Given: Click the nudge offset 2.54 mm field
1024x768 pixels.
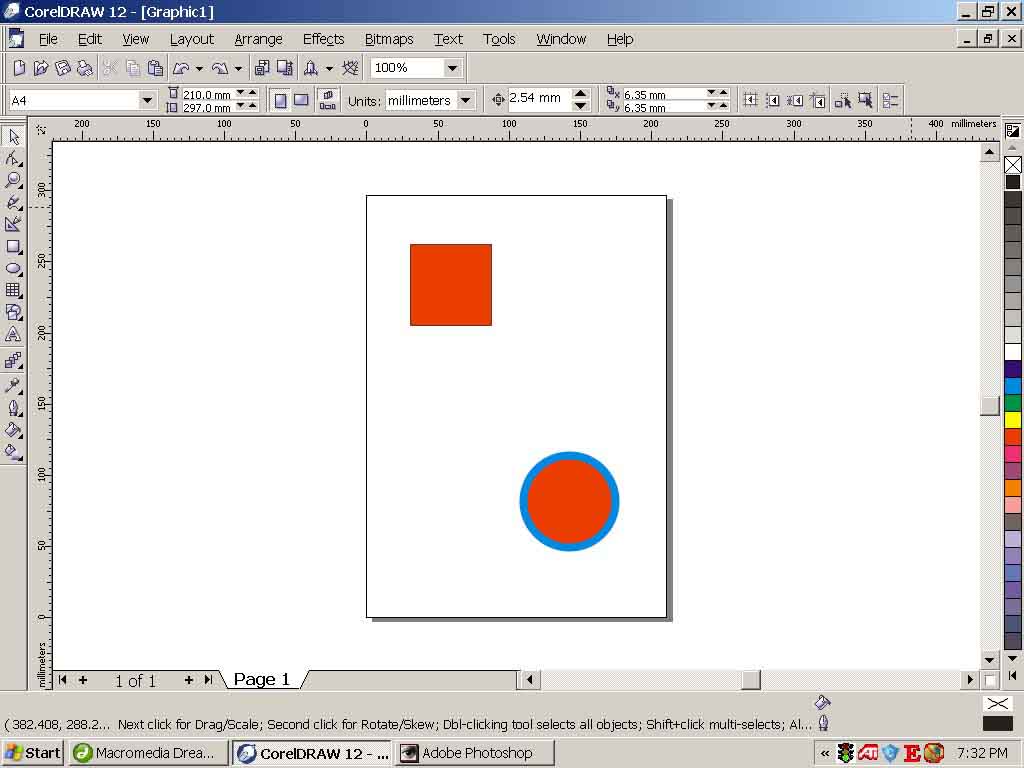Looking at the screenshot, I should 538,99.
